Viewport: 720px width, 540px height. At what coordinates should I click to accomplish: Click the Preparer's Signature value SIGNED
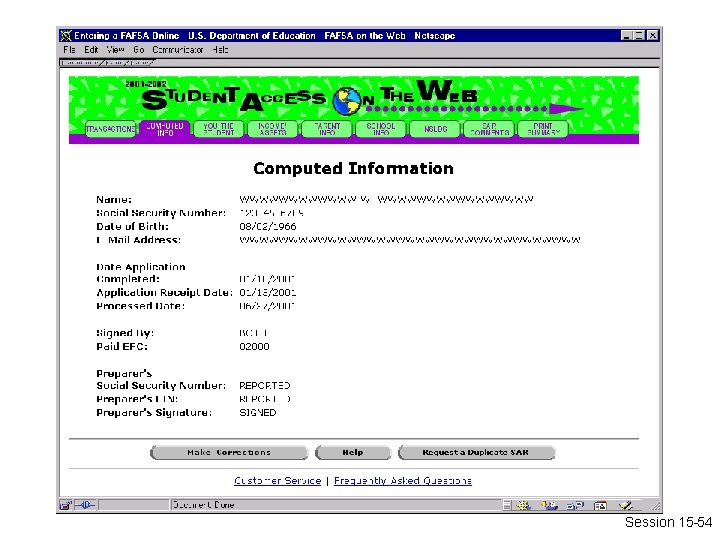pyautogui.click(x=258, y=412)
